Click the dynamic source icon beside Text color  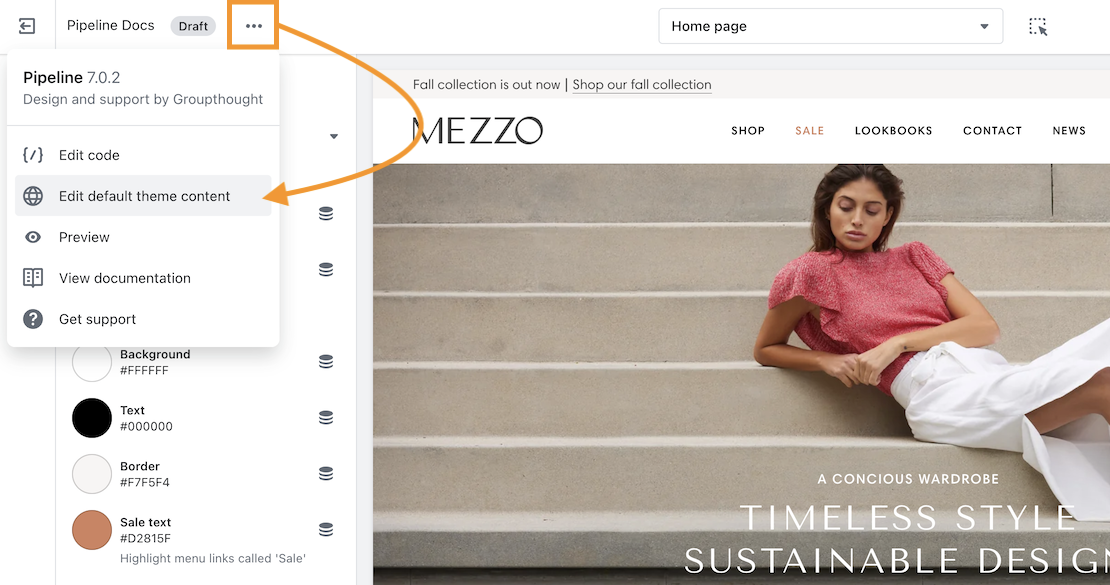326,418
